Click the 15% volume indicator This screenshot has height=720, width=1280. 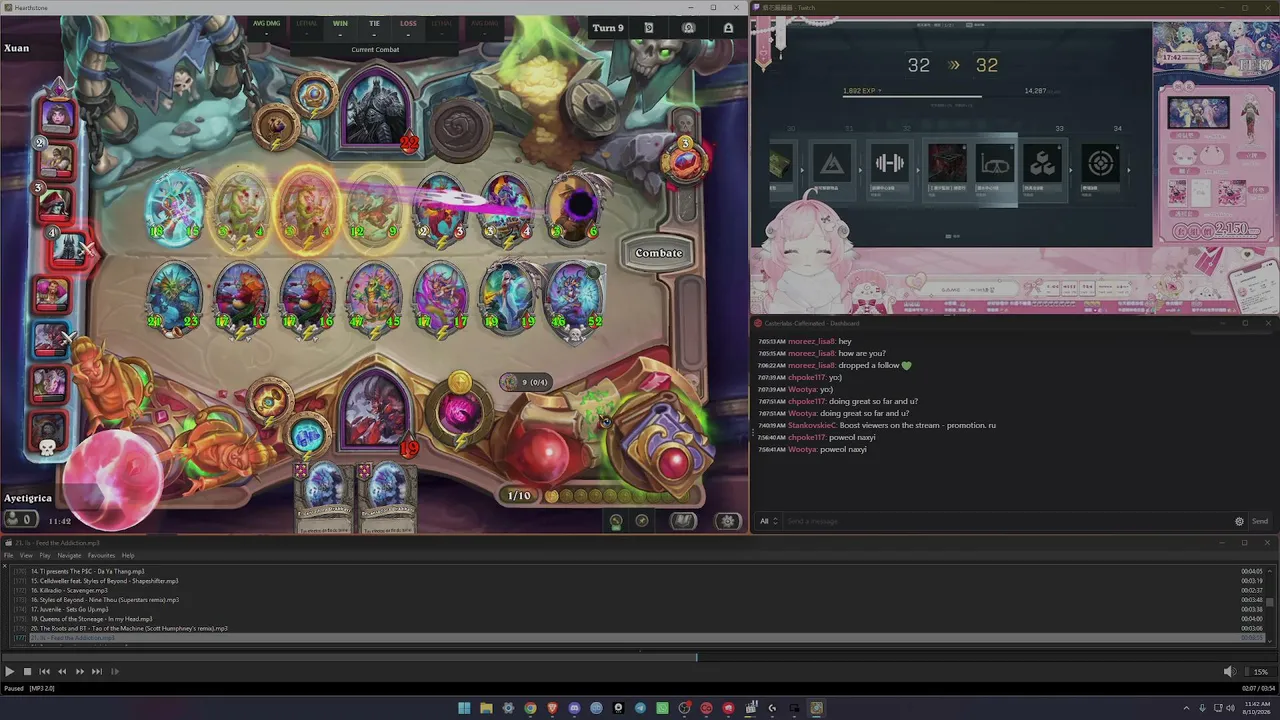click(x=1261, y=672)
